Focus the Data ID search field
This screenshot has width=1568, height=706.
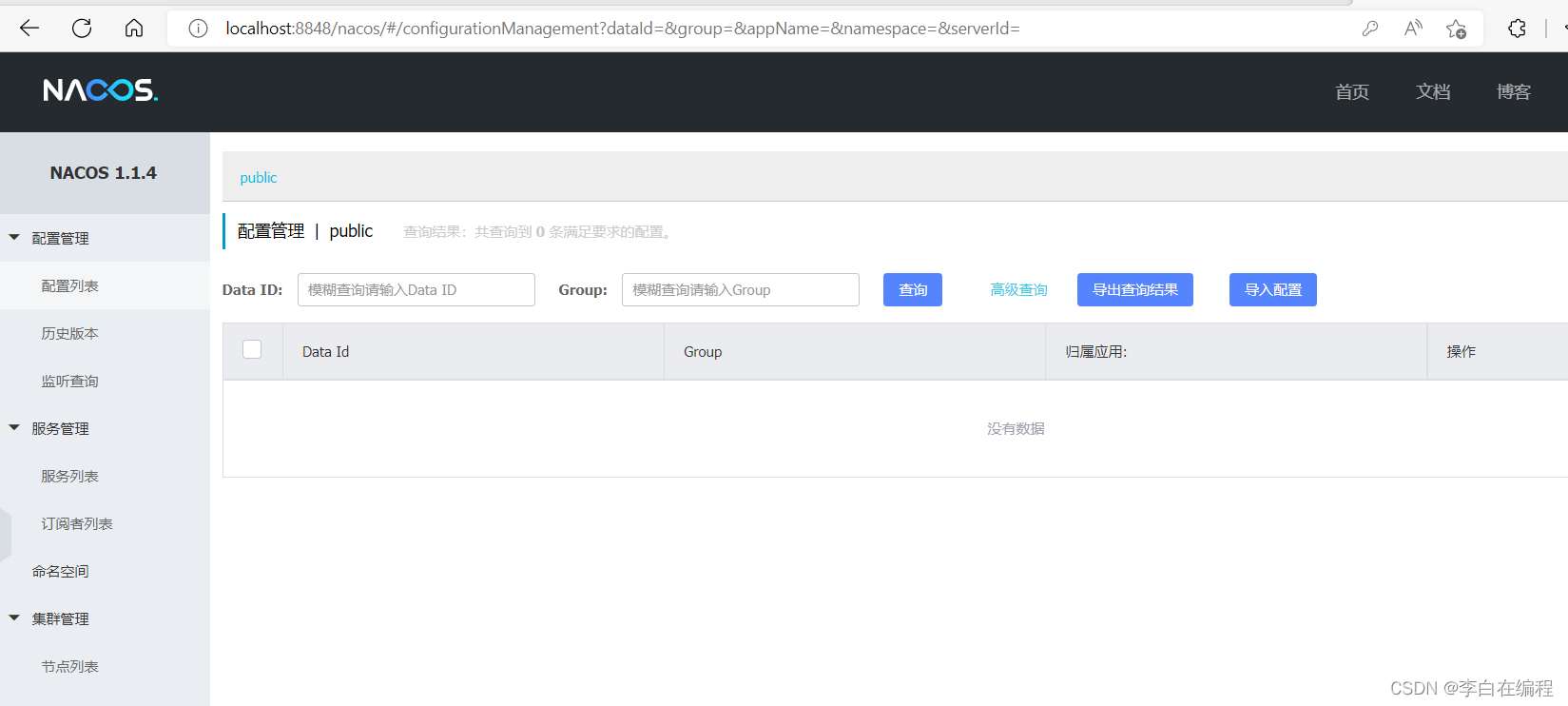(x=416, y=289)
